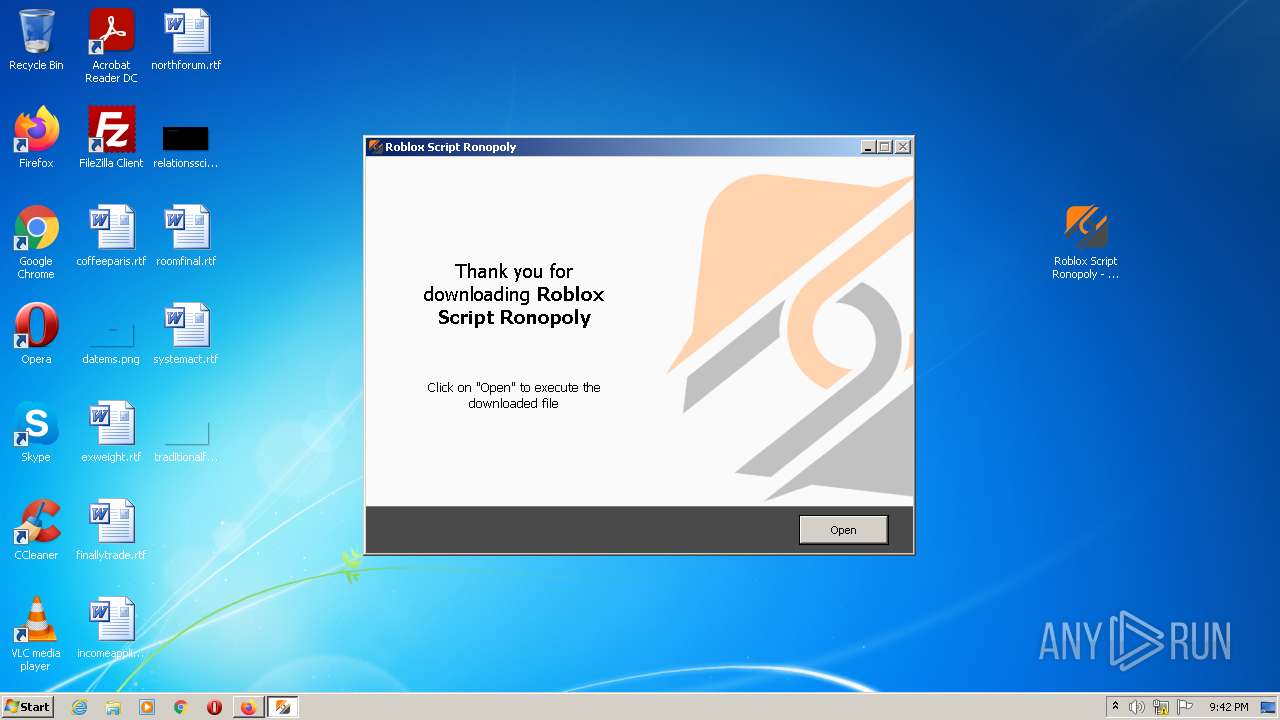
Task: Select the finallytrade.rtf document icon
Action: coord(111,530)
